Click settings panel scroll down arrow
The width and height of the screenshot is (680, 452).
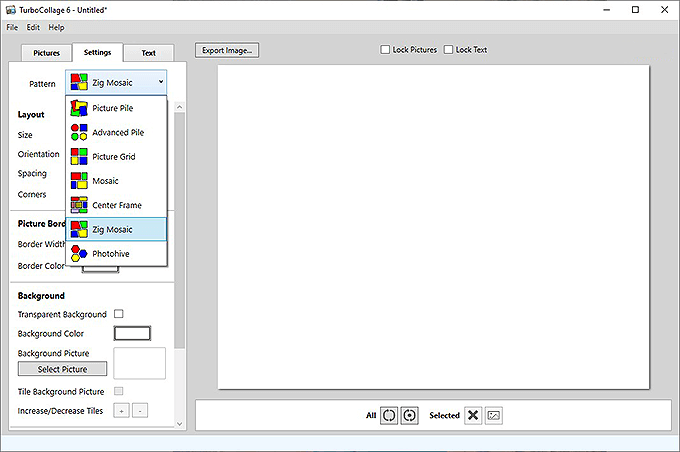180,424
